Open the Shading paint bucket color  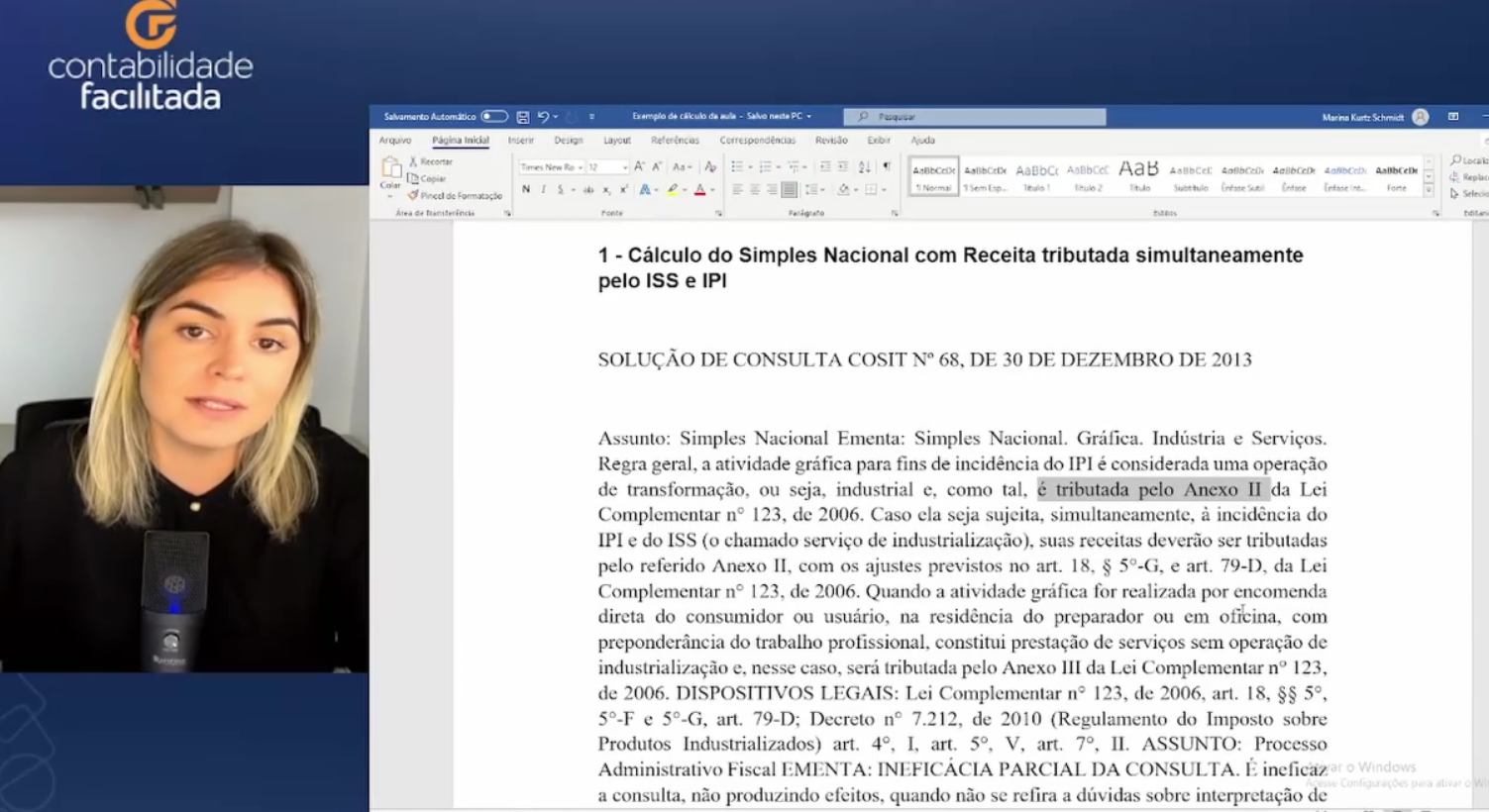pyautogui.click(x=843, y=189)
